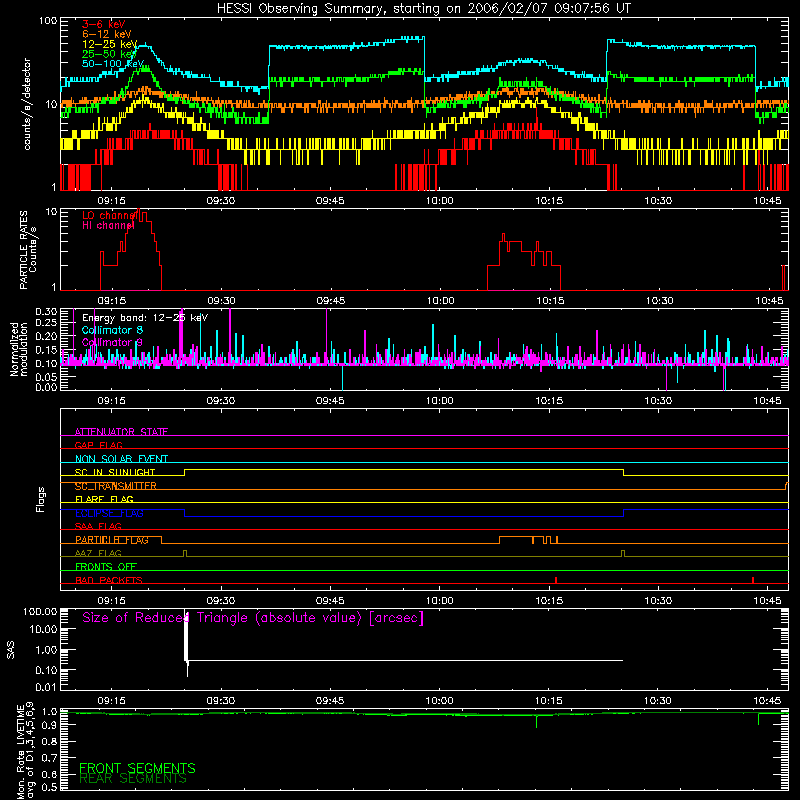
Task: Click the yellow 12-25 keV count-rate legend label
Action: point(110,44)
